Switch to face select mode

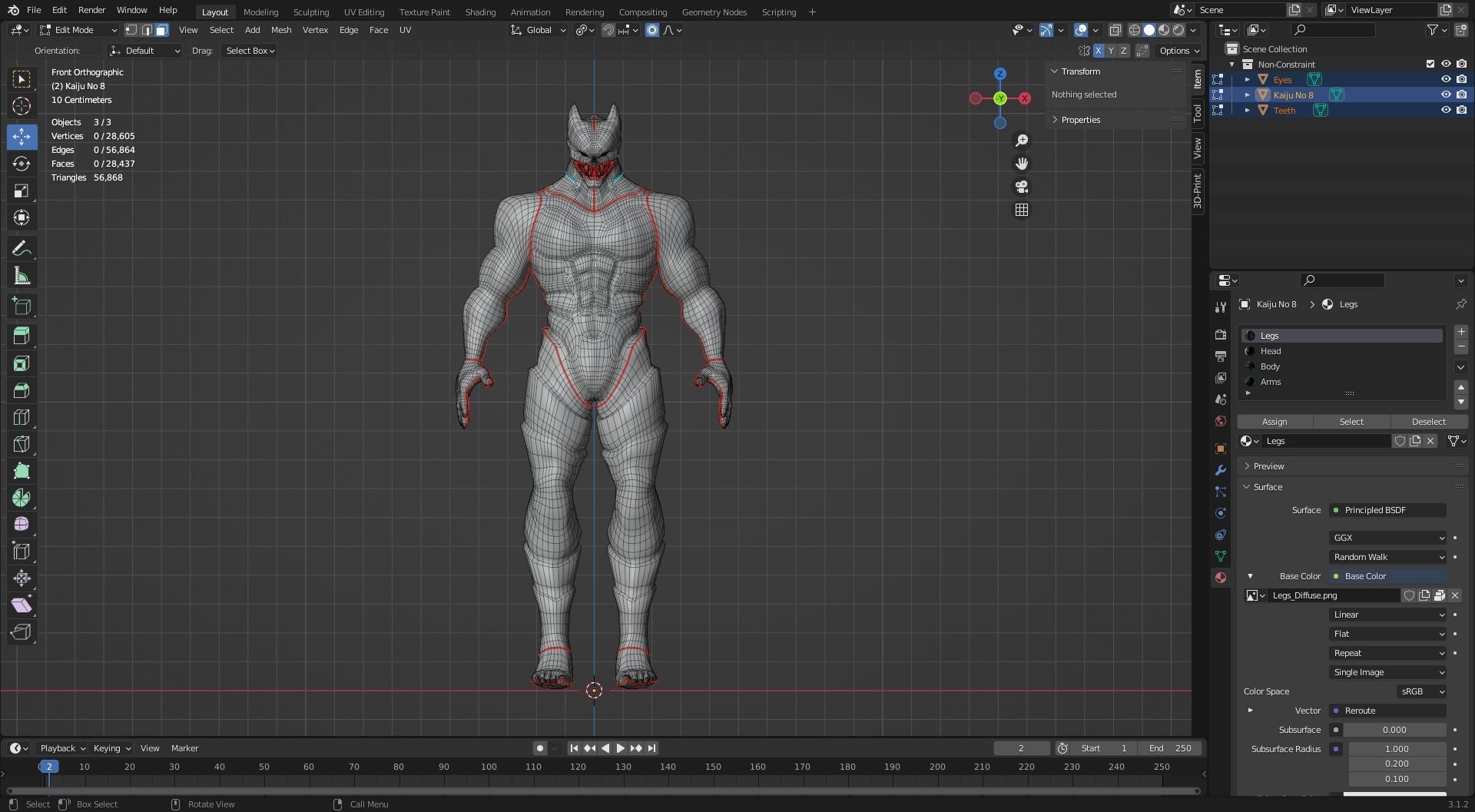pos(161,30)
